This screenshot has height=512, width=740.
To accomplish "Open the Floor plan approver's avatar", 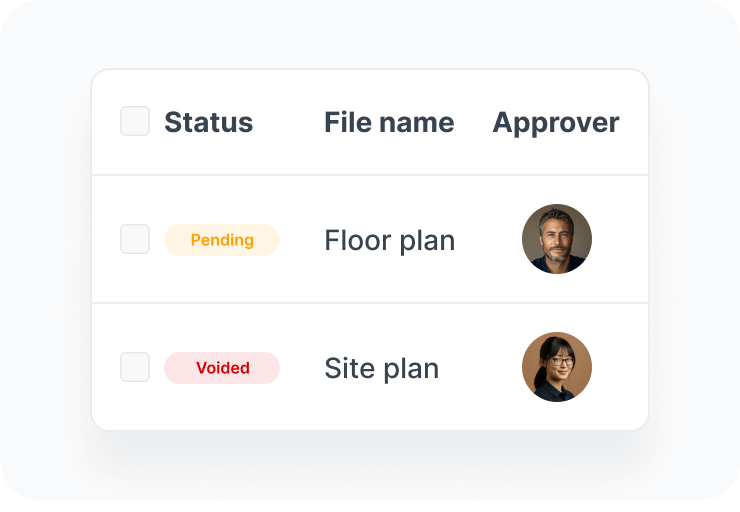I will [x=557, y=239].
